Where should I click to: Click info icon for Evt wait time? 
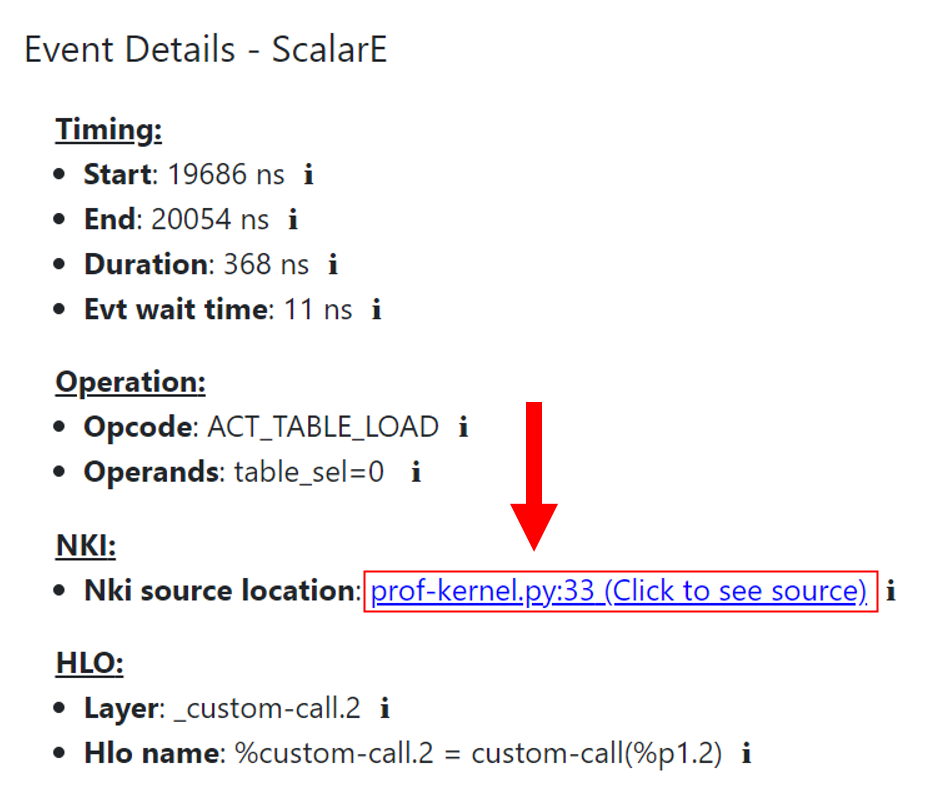click(x=376, y=310)
